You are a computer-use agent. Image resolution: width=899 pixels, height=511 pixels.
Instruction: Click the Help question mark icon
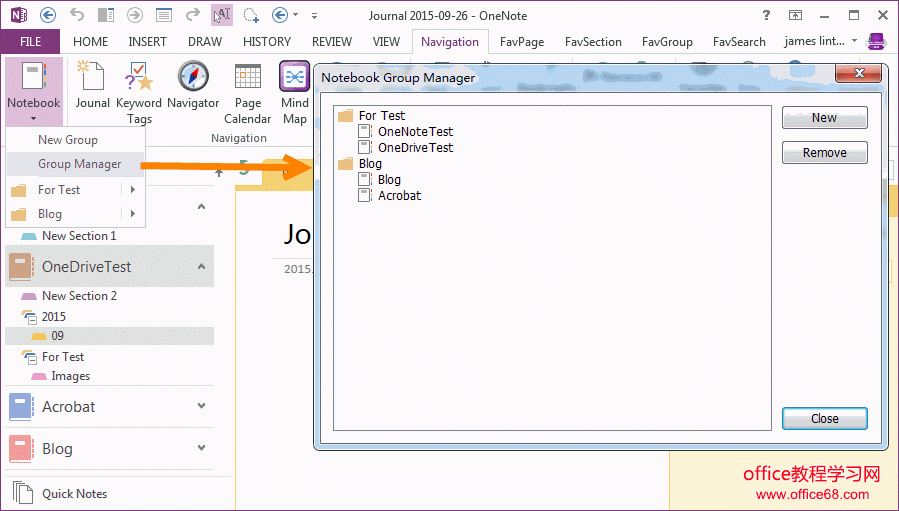(766, 15)
